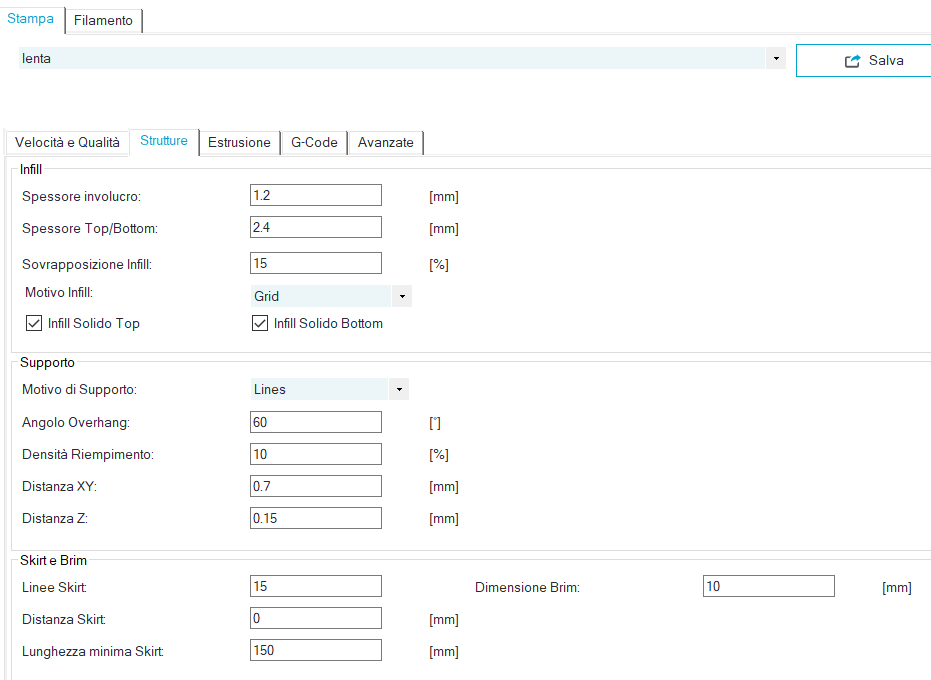Open the Avanzate settings tab
This screenshot has width=931, height=680.
[385, 143]
